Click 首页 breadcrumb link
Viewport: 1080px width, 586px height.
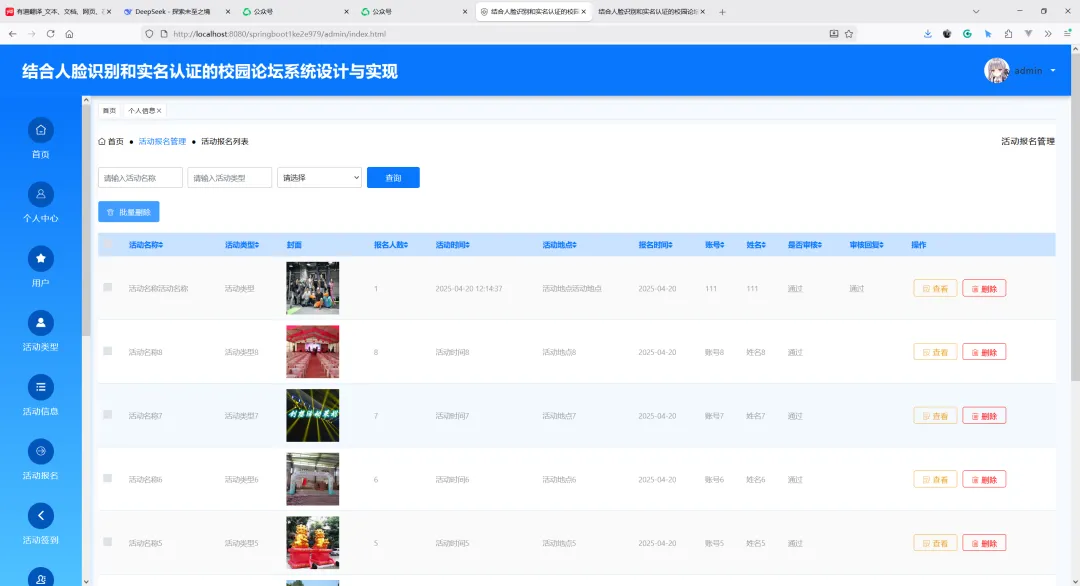click(x=111, y=142)
